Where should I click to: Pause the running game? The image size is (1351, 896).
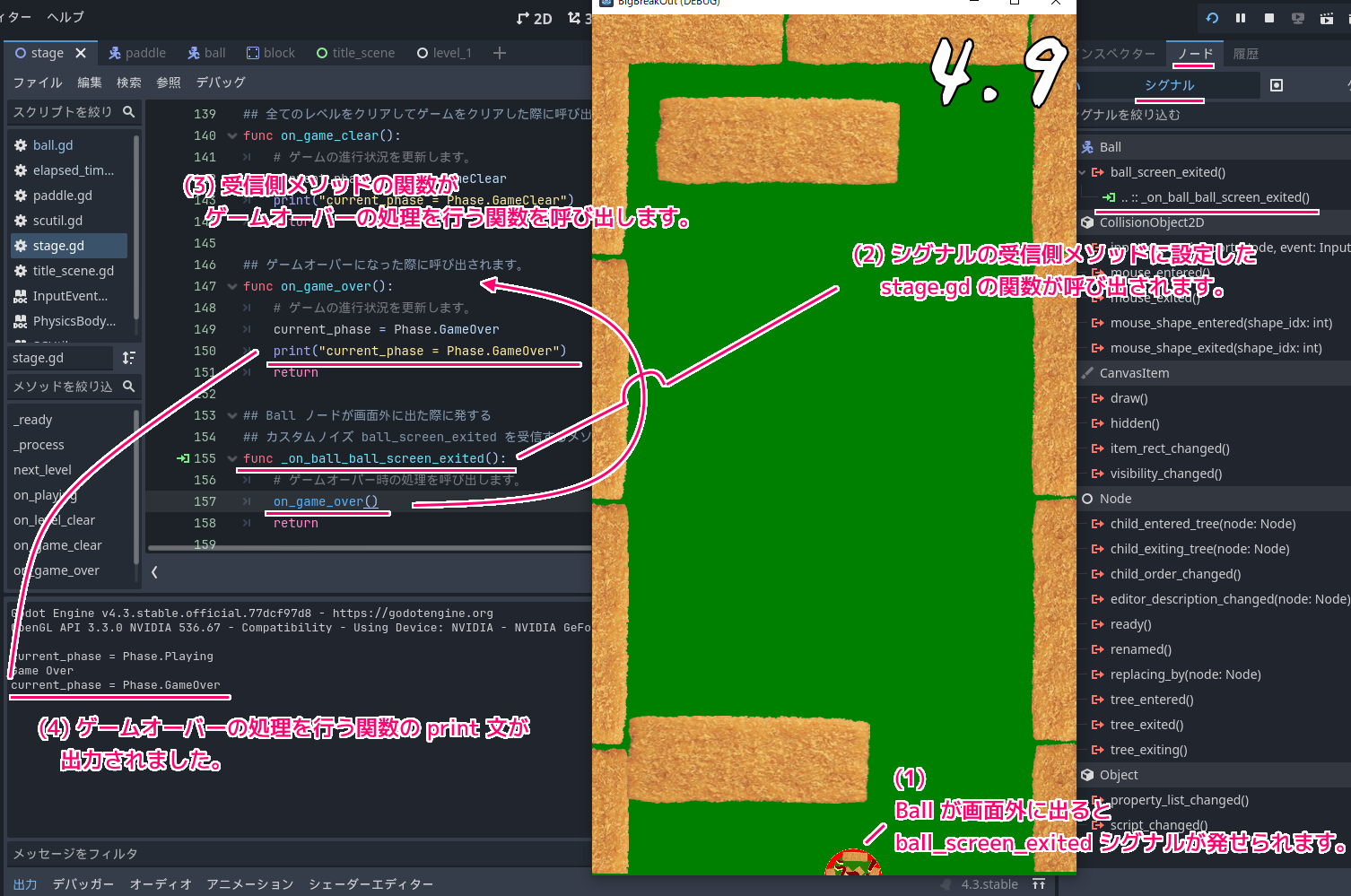point(1241,18)
